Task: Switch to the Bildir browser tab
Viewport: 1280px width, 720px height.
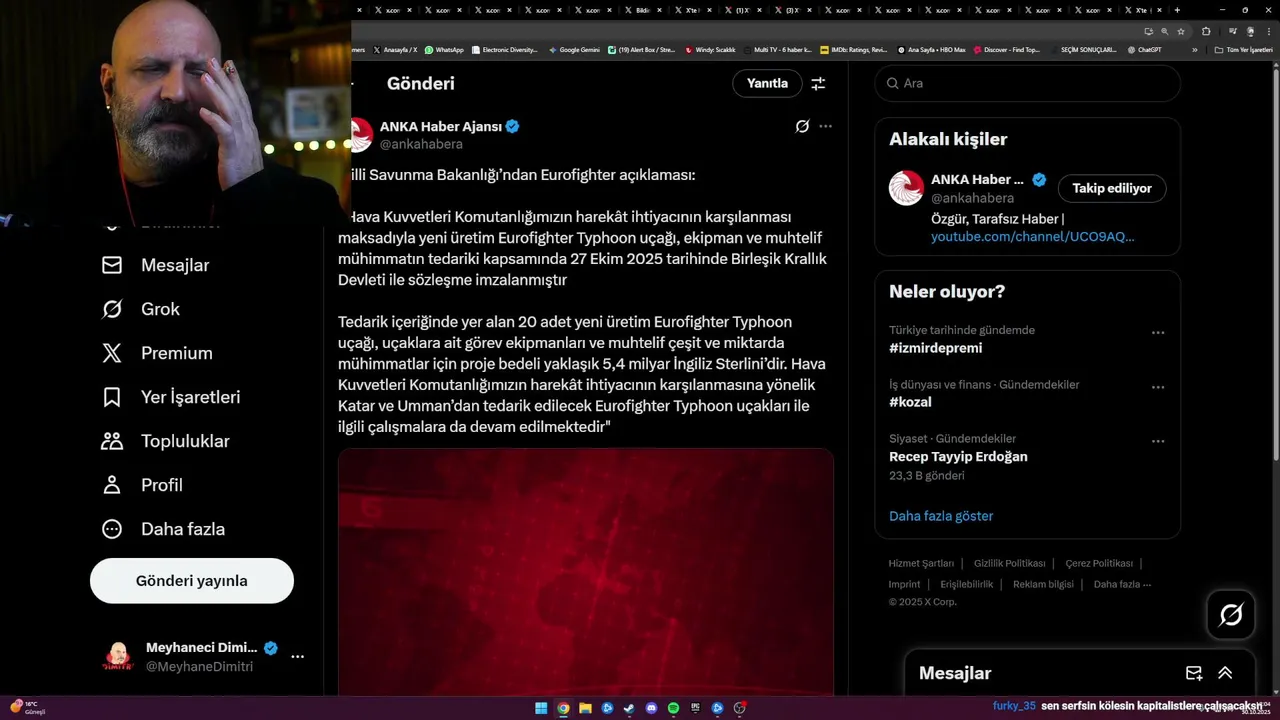Action: pyautogui.click(x=644, y=10)
